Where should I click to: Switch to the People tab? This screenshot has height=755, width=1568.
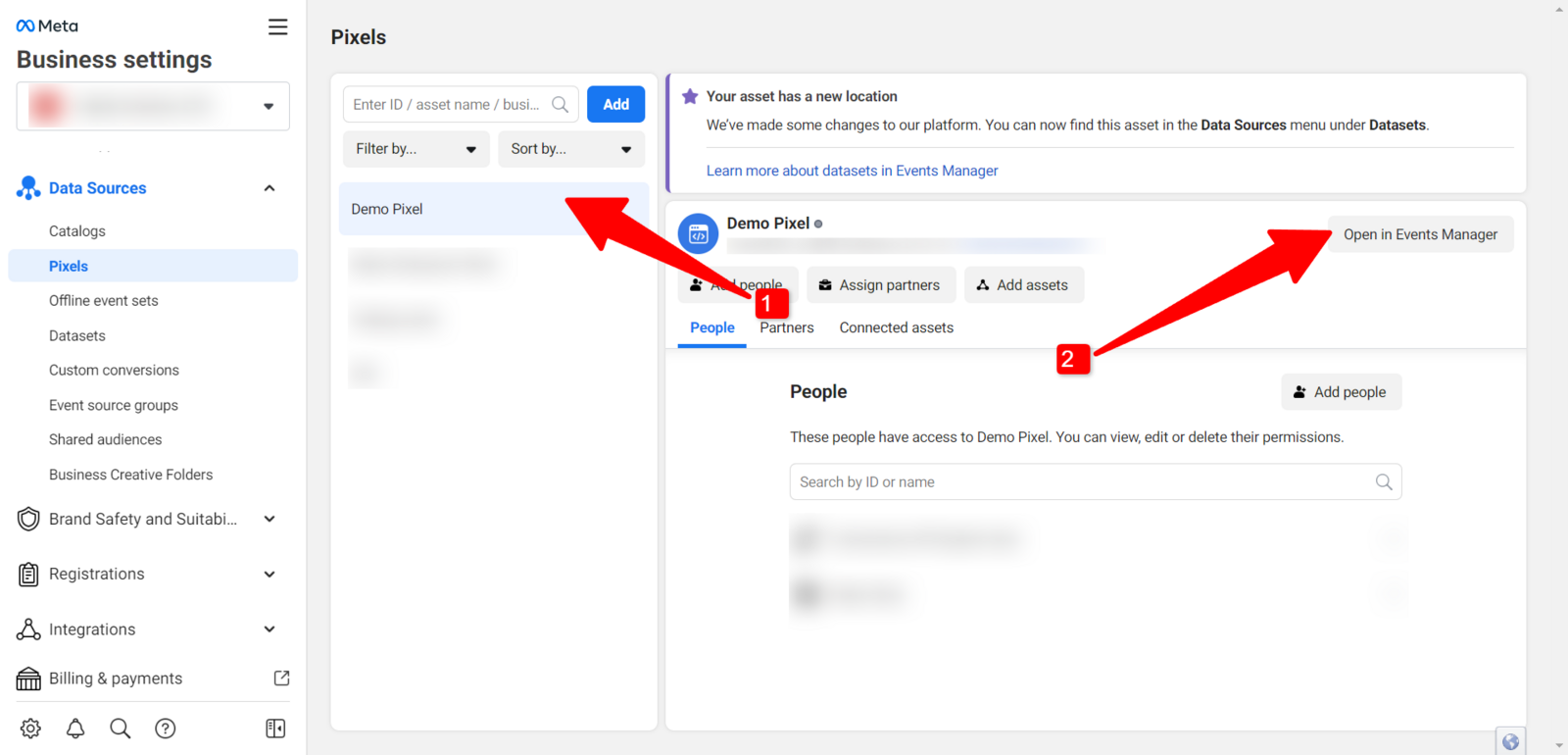[712, 328]
